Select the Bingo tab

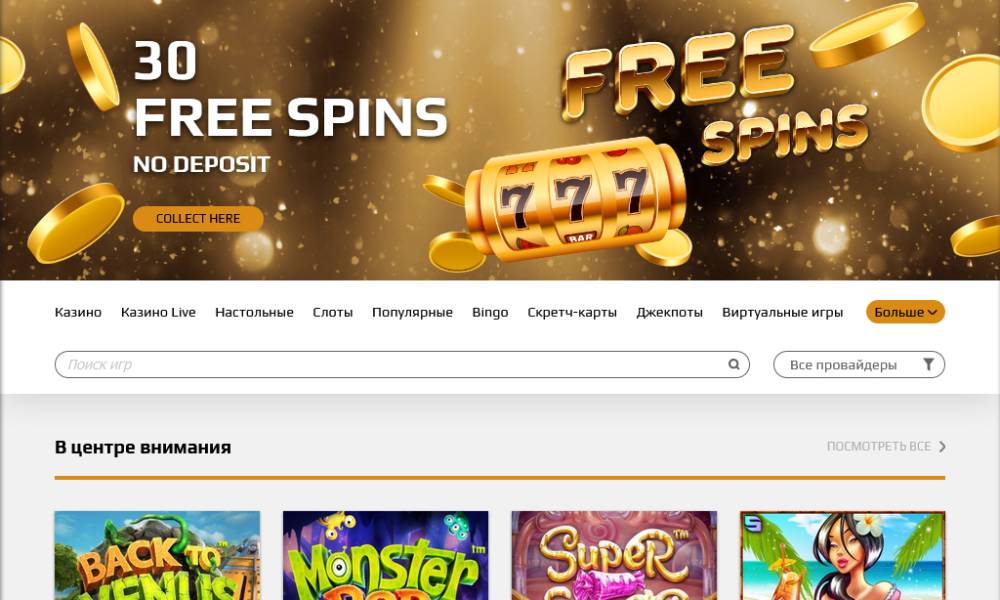pyautogui.click(x=490, y=312)
